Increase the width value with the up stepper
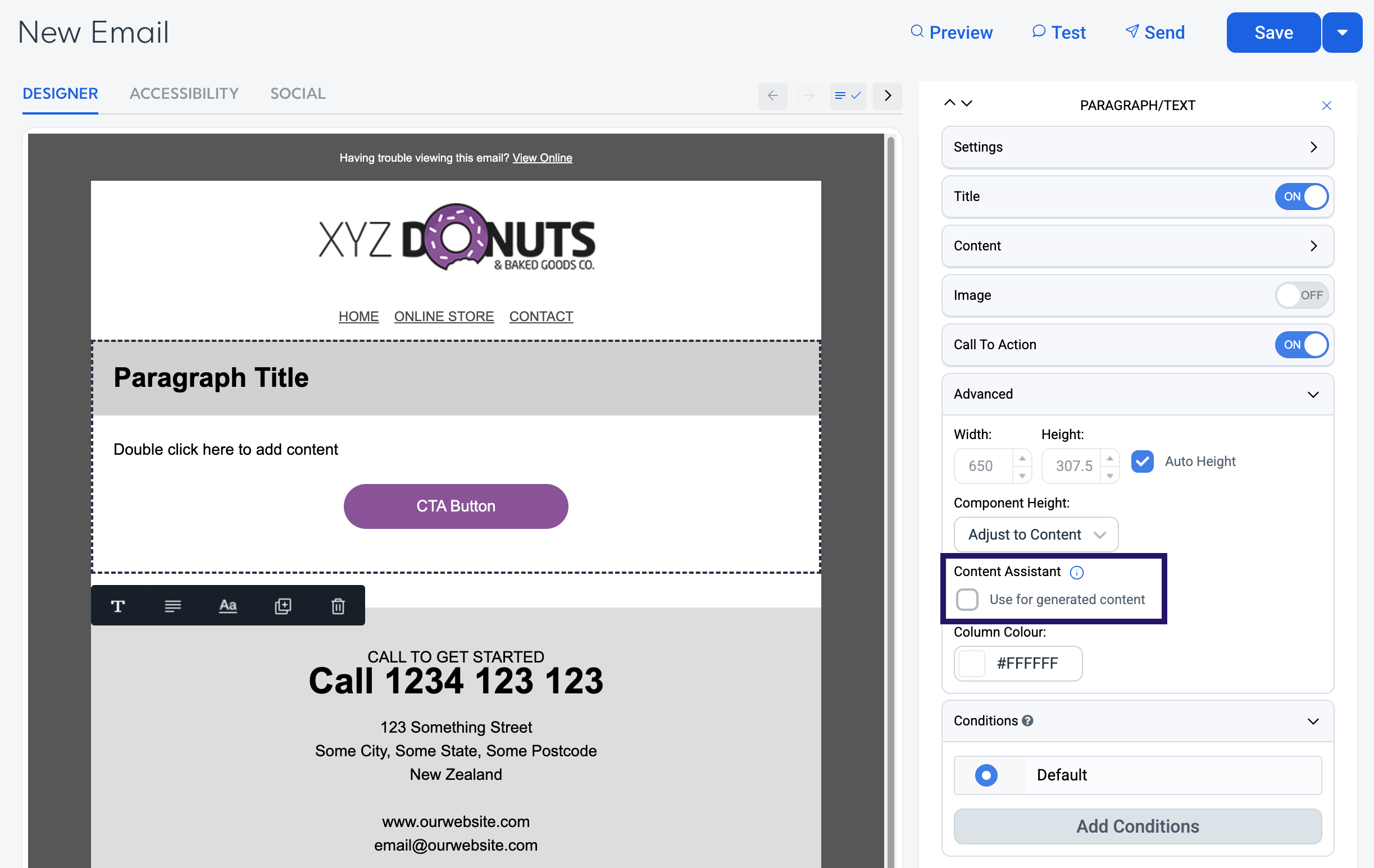This screenshot has height=868, width=1374. (x=1022, y=459)
